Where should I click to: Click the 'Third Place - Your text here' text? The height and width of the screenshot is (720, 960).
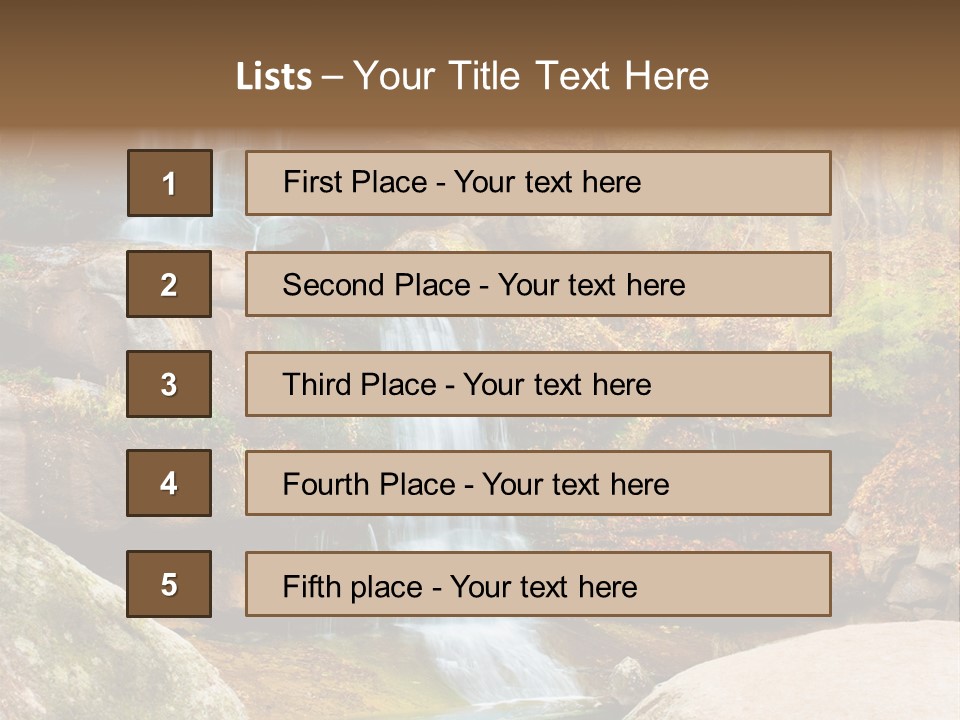pos(466,385)
